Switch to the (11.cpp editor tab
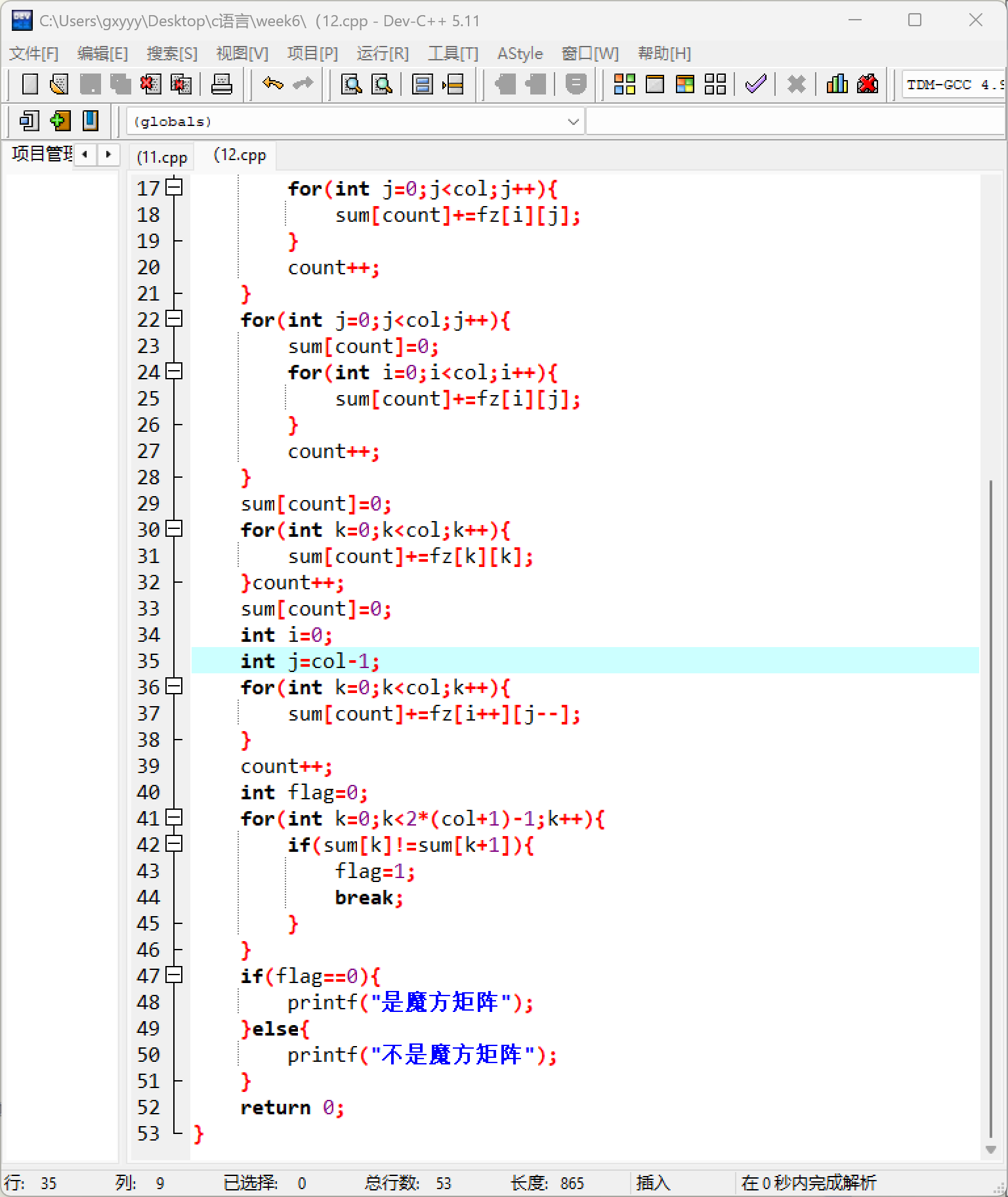 coord(162,157)
